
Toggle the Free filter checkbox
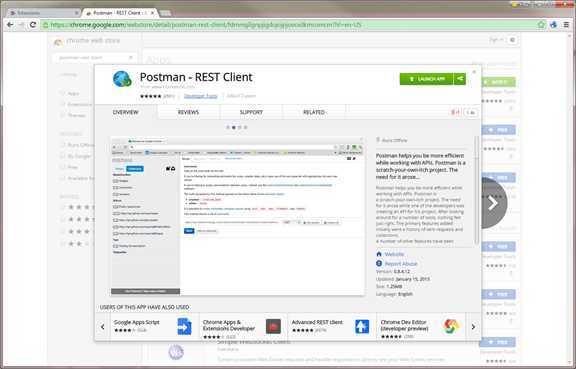[63, 167]
